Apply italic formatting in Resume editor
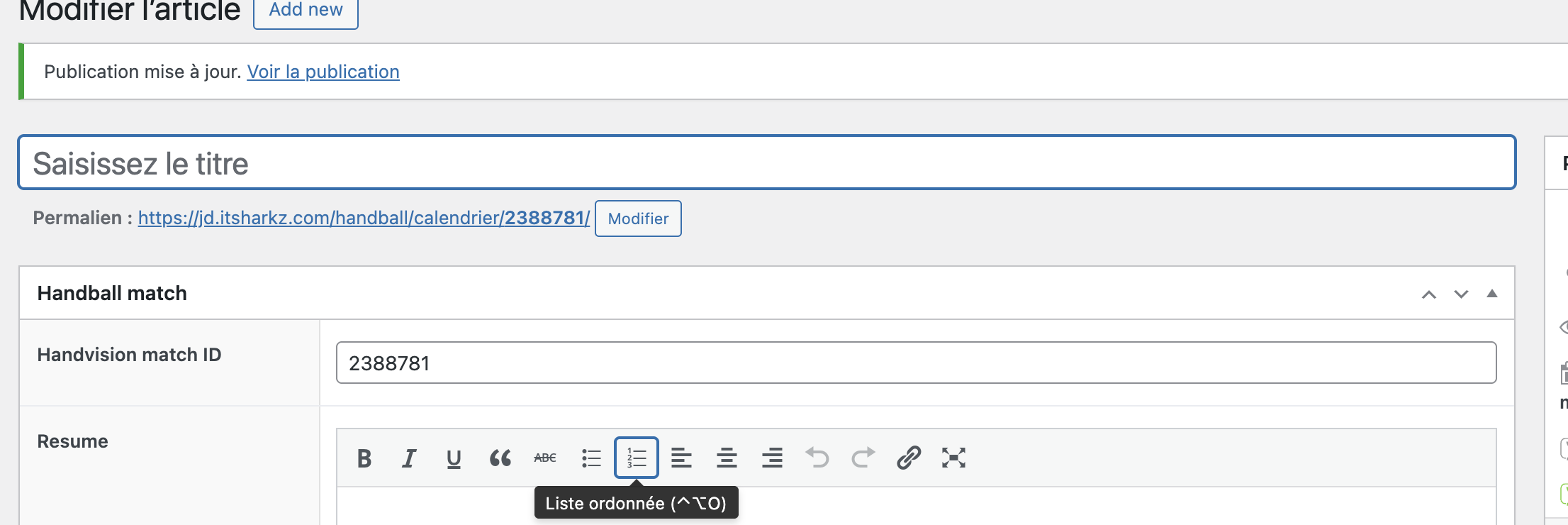Image resolution: width=1568 pixels, height=525 pixels. tap(409, 458)
